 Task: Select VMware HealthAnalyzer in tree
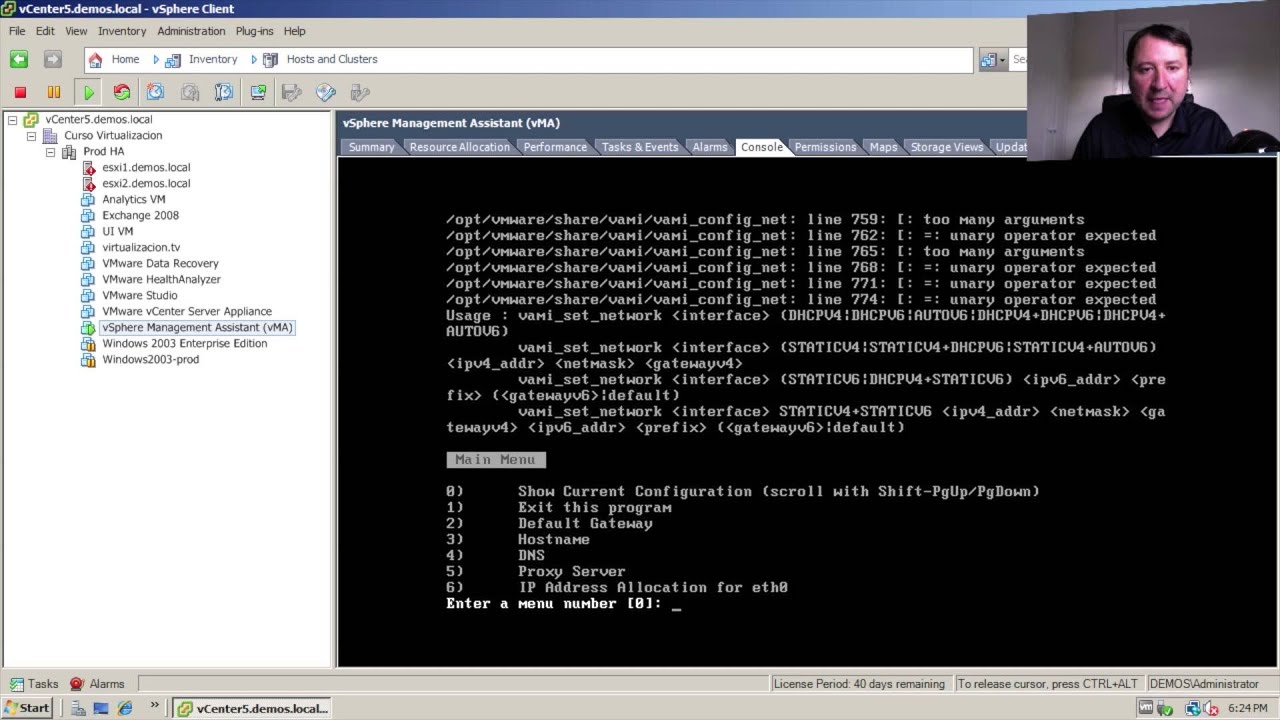[x=161, y=280]
